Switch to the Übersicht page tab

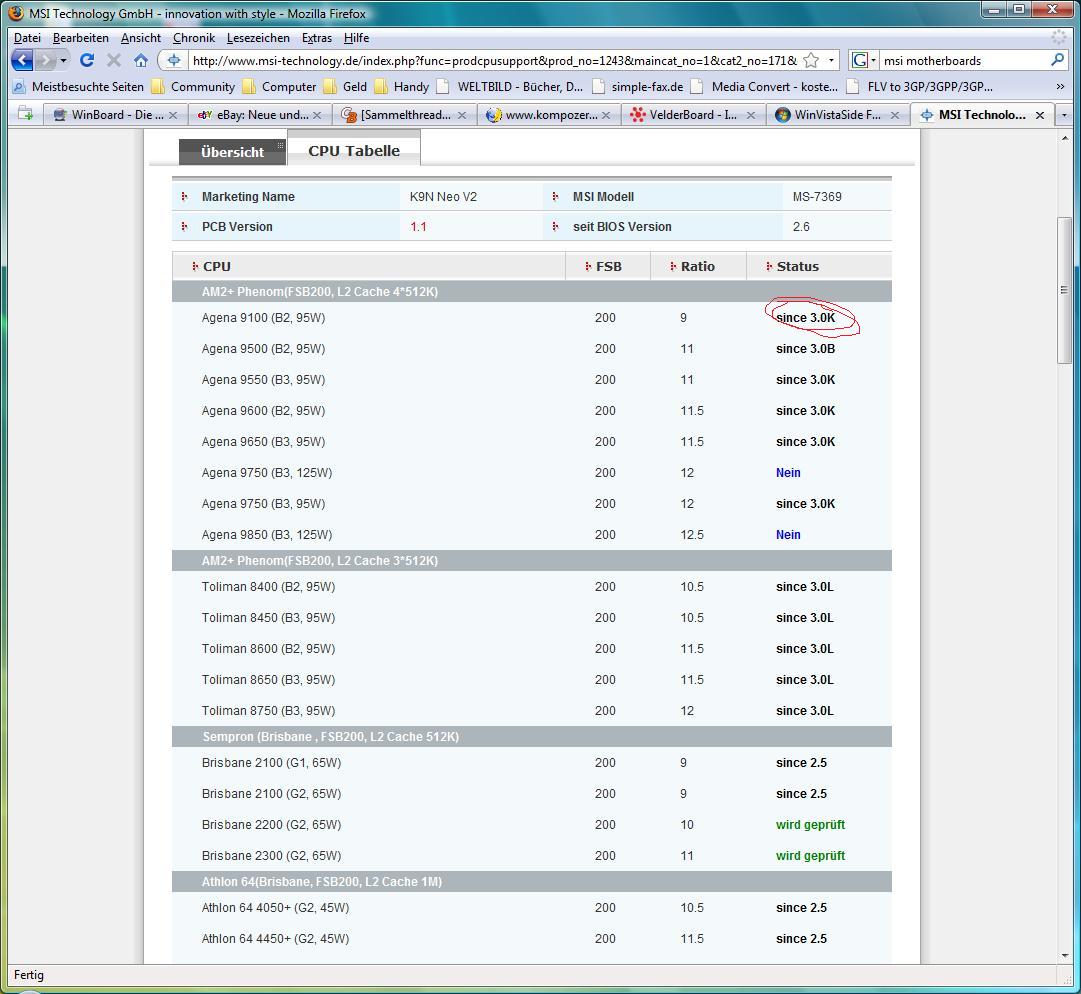click(x=232, y=152)
